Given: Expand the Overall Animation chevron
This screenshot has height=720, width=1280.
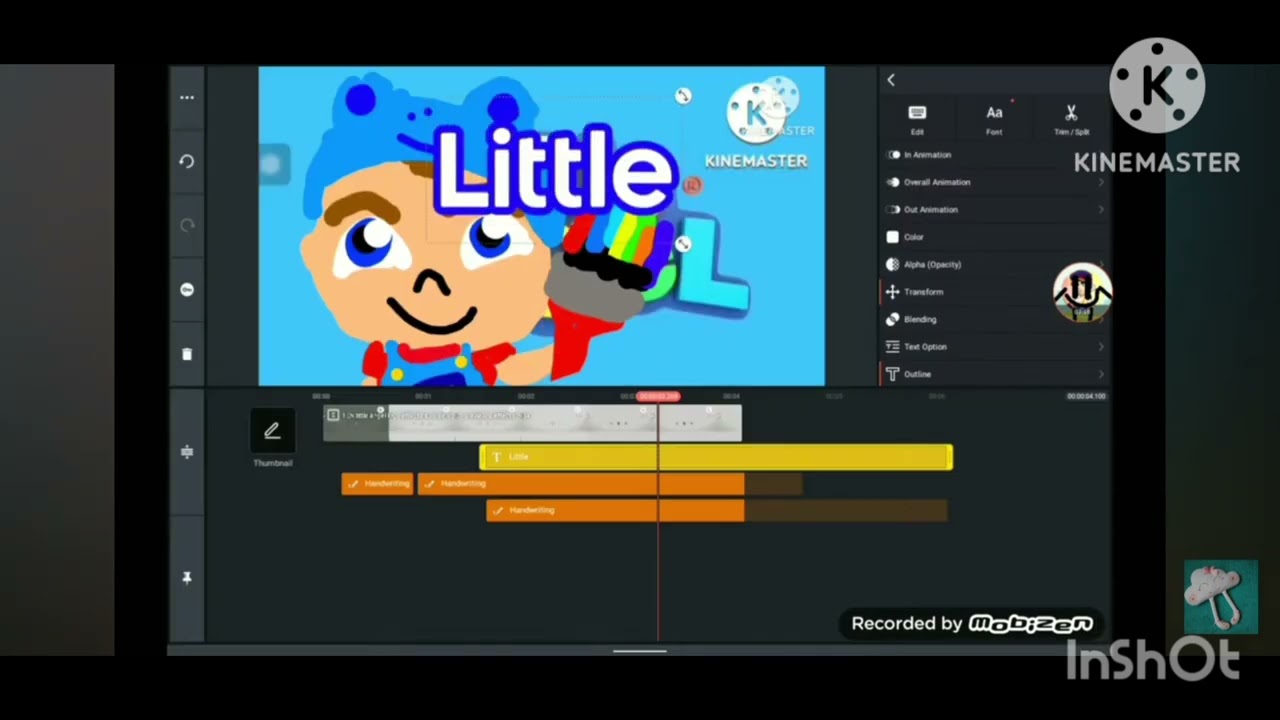Looking at the screenshot, I should point(1101,182).
